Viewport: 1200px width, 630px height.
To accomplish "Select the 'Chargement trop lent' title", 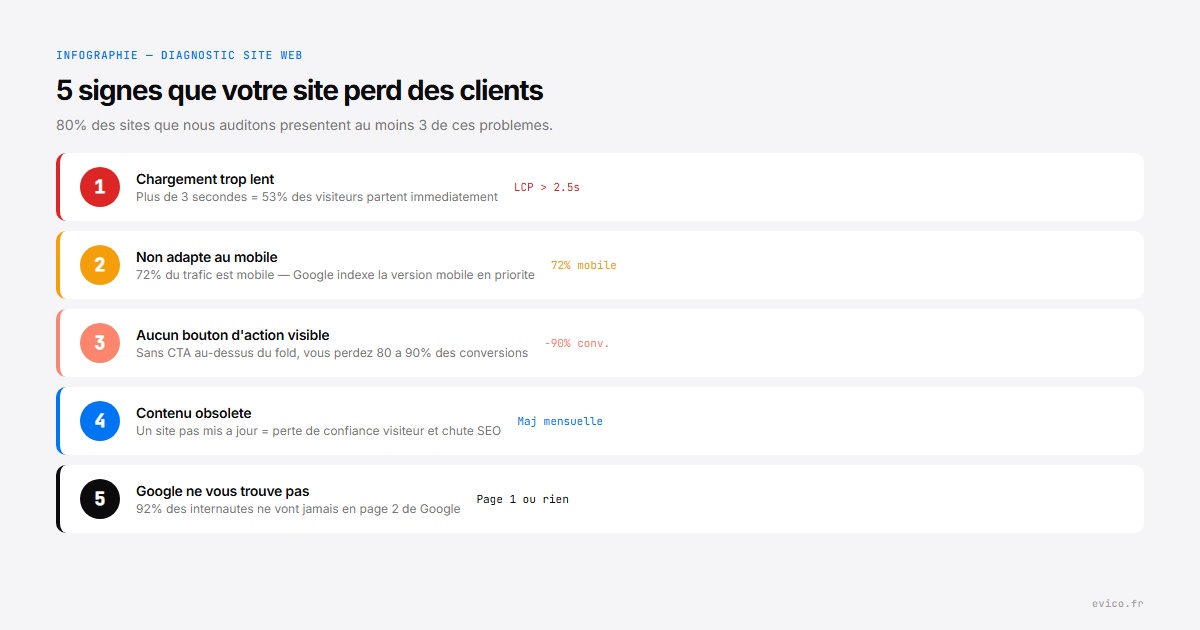I will click(205, 179).
